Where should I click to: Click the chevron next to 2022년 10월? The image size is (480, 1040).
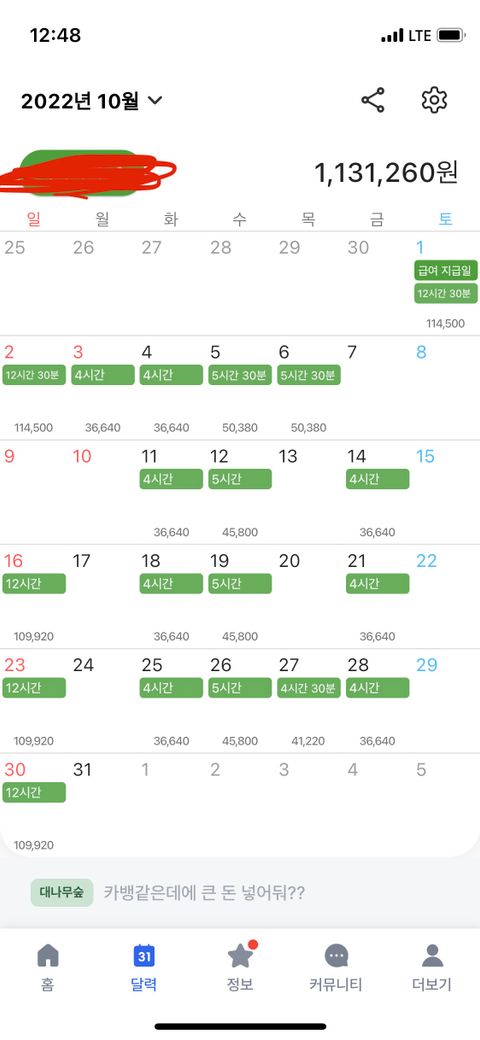coord(155,101)
